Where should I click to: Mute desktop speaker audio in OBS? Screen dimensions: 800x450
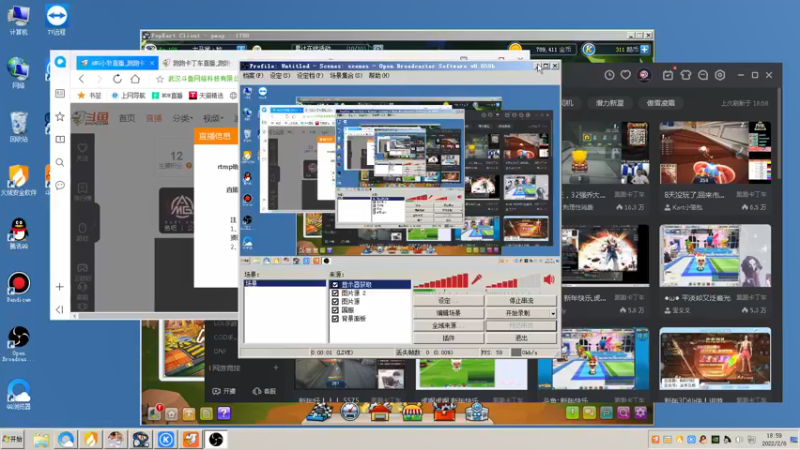coord(549,279)
